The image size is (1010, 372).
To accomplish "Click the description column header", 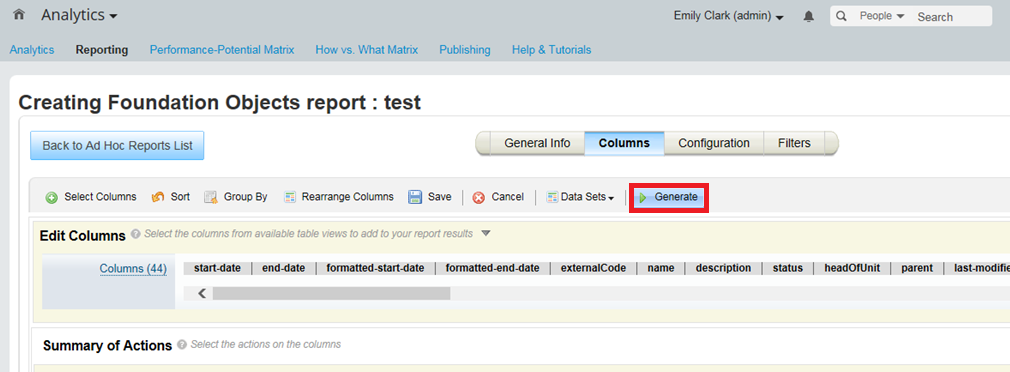I will click(x=723, y=268).
